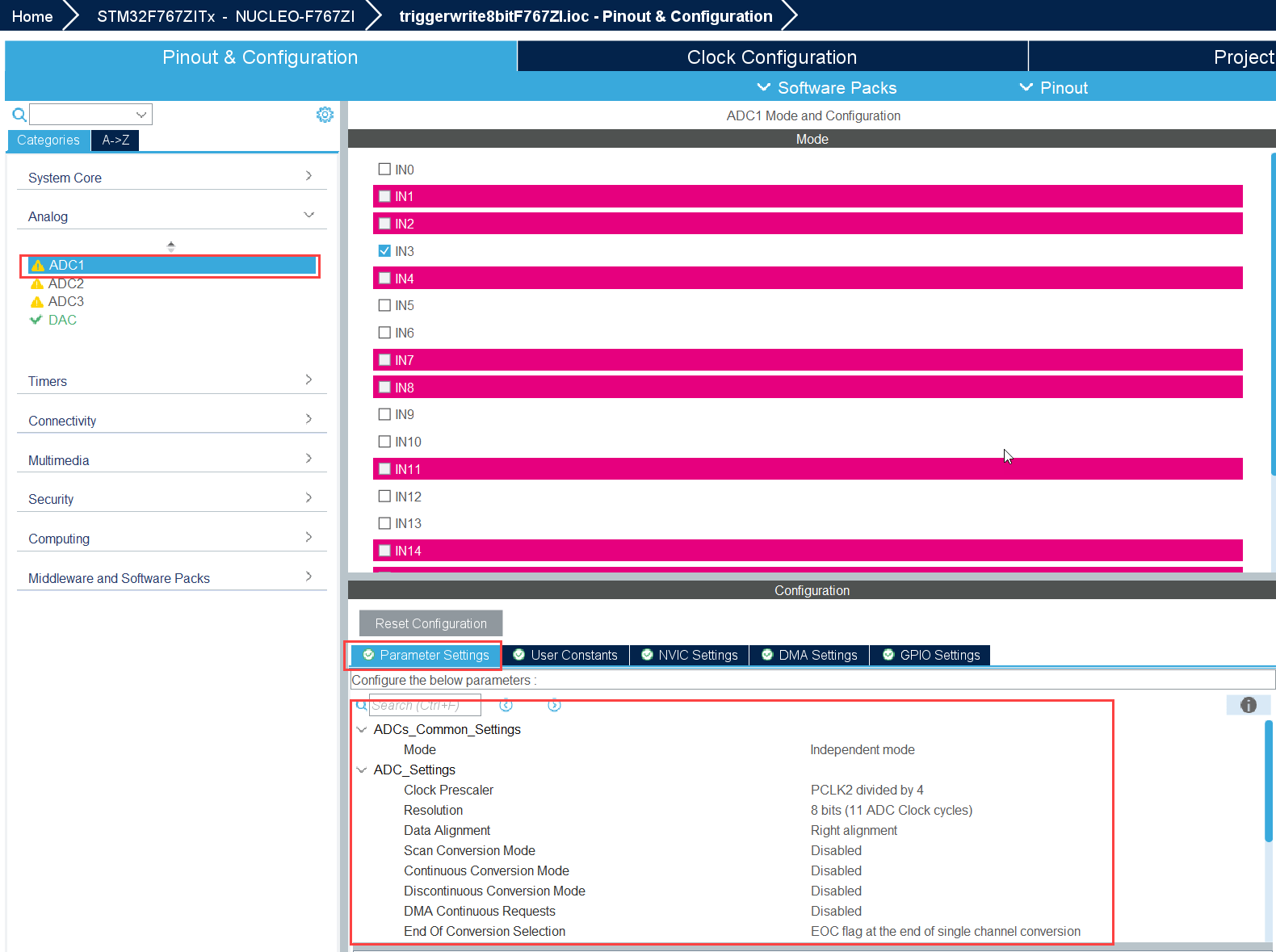
Task: Click the previous search result arrow icon
Action: (x=506, y=705)
